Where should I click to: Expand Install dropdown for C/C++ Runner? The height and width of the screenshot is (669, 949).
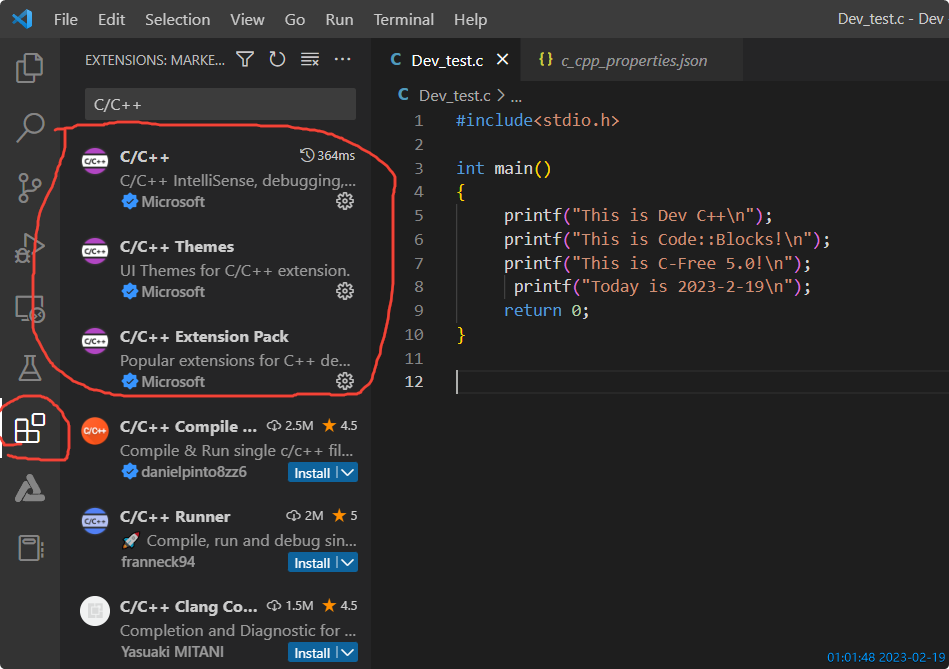pyautogui.click(x=347, y=562)
